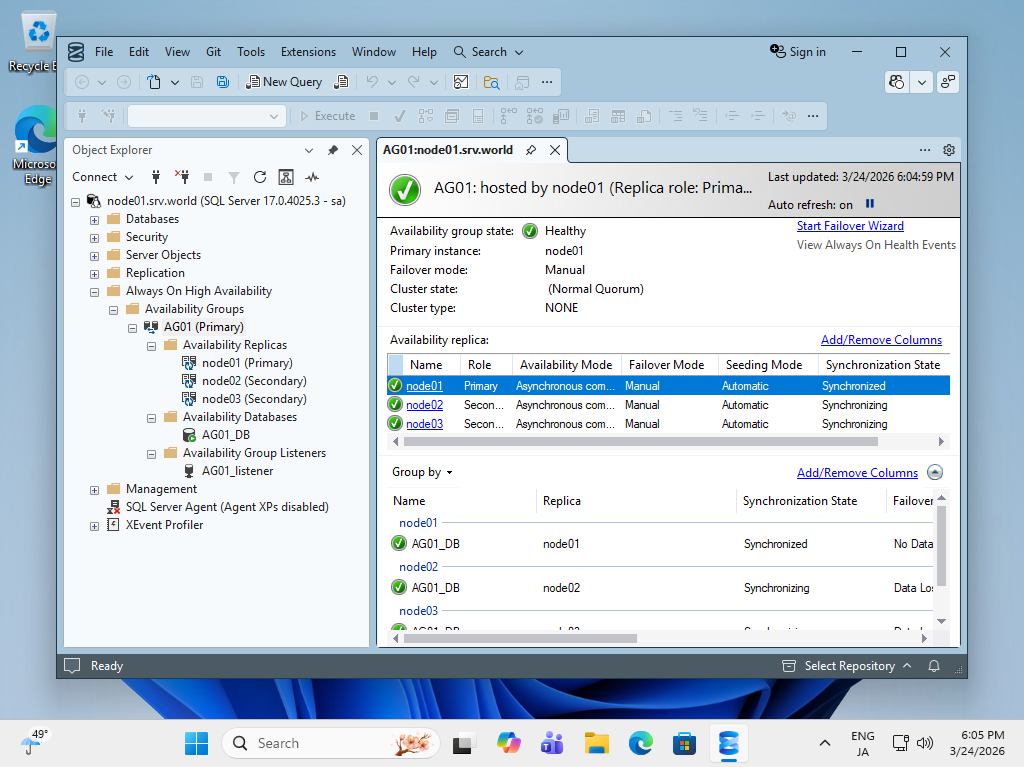Click Add/Remove Columns link for availability replica

[x=881, y=340]
